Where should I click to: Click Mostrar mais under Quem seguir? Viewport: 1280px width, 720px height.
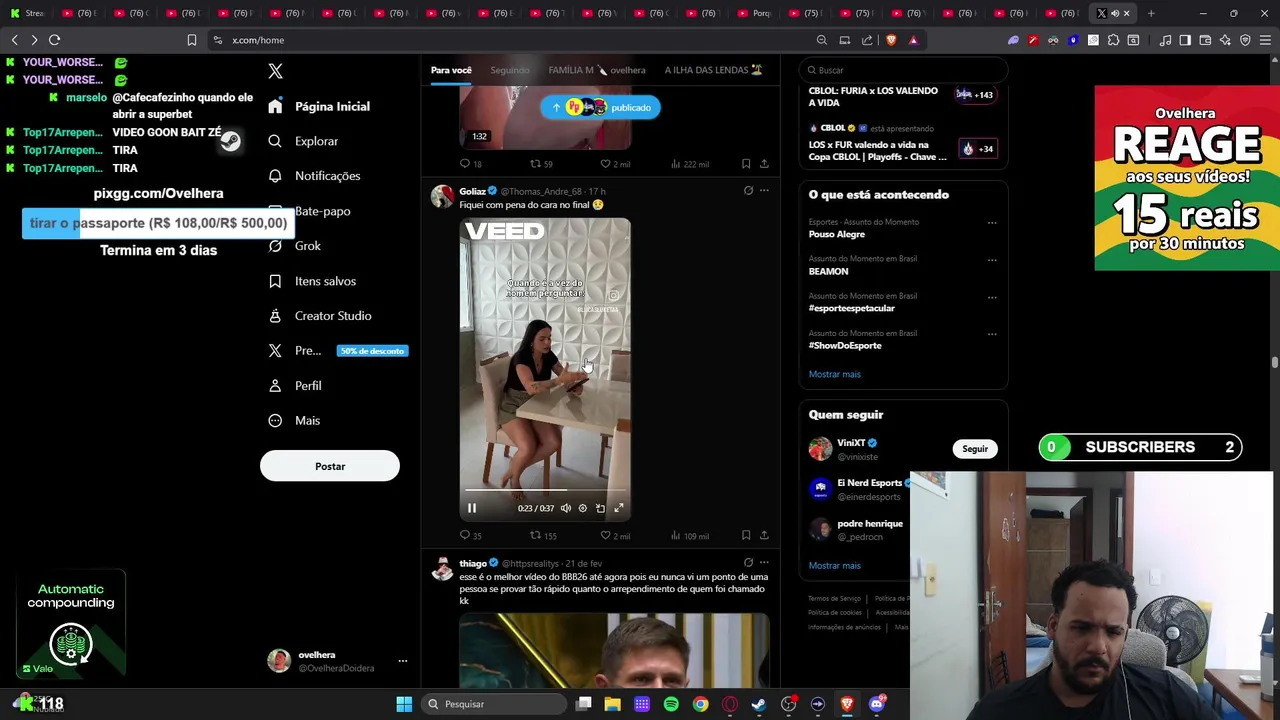(834, 566)
